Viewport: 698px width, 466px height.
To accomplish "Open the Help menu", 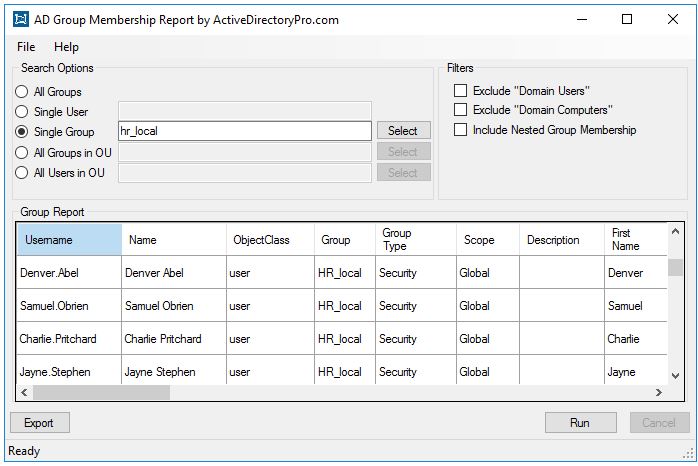I will coord(66,47).
